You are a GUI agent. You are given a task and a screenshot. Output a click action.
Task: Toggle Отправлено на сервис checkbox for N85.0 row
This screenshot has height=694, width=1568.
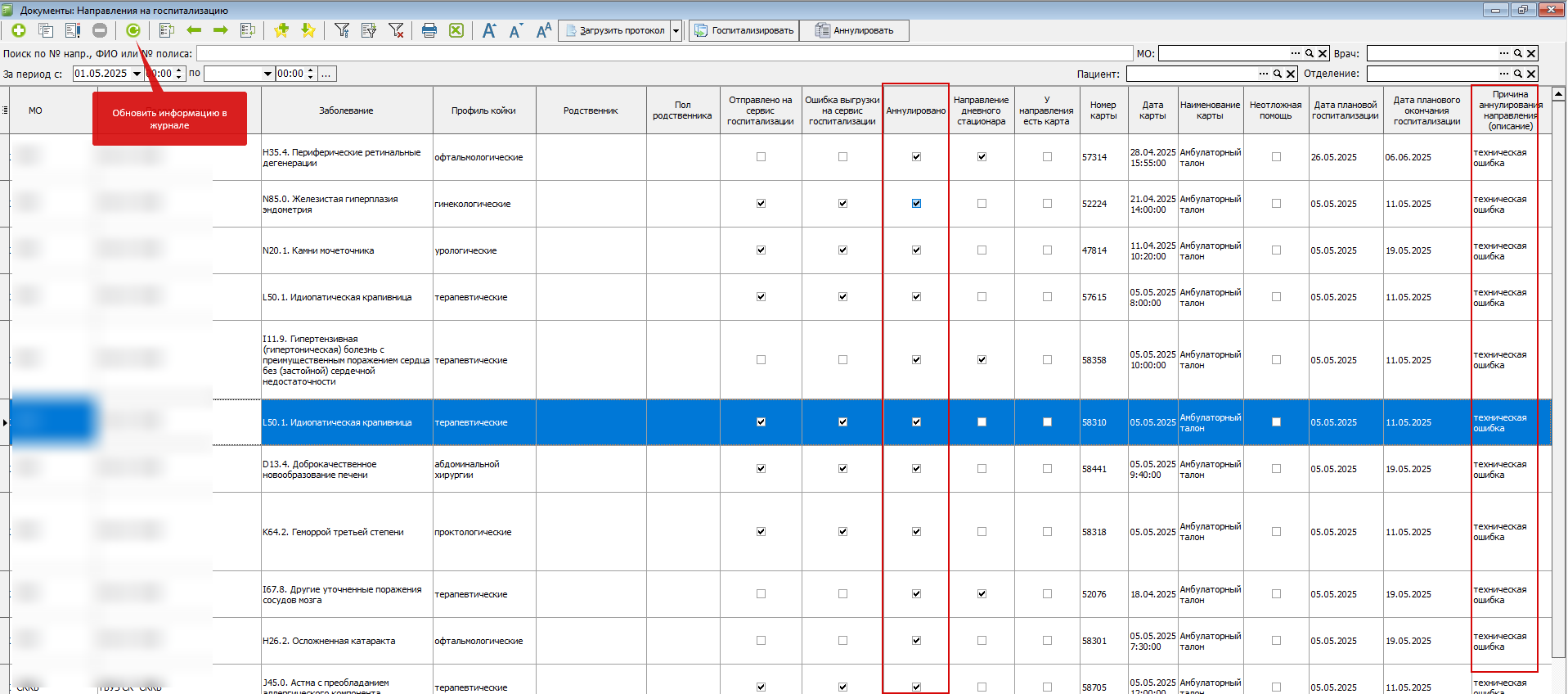(x=761, y=204)
